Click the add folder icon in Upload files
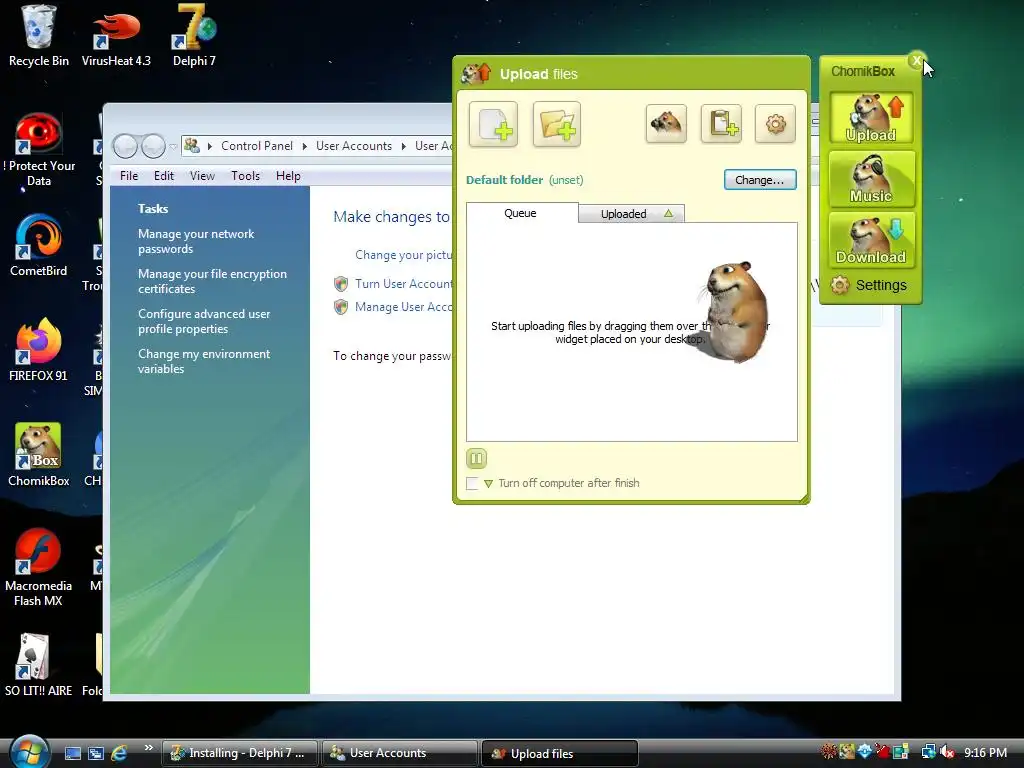Image resolution: width=1024 pixels, height=768 pixels. click(x=556, y=124)
